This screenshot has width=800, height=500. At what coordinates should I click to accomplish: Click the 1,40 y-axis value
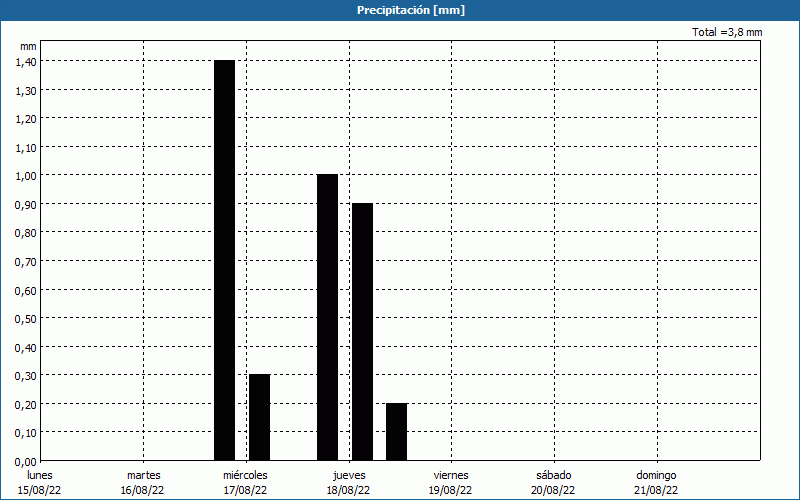(x=26, y=62)
